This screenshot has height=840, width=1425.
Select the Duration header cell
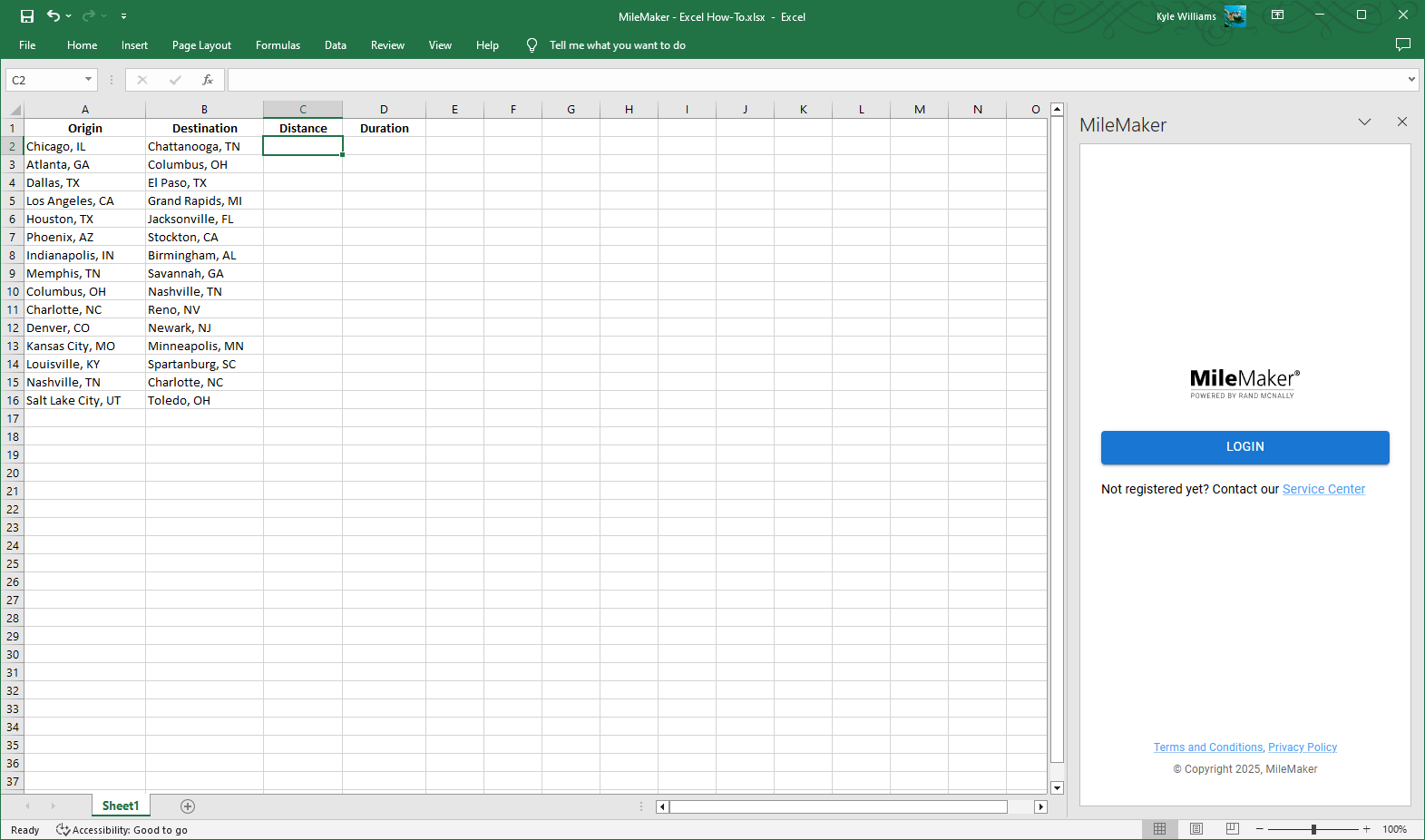[385, 128]
